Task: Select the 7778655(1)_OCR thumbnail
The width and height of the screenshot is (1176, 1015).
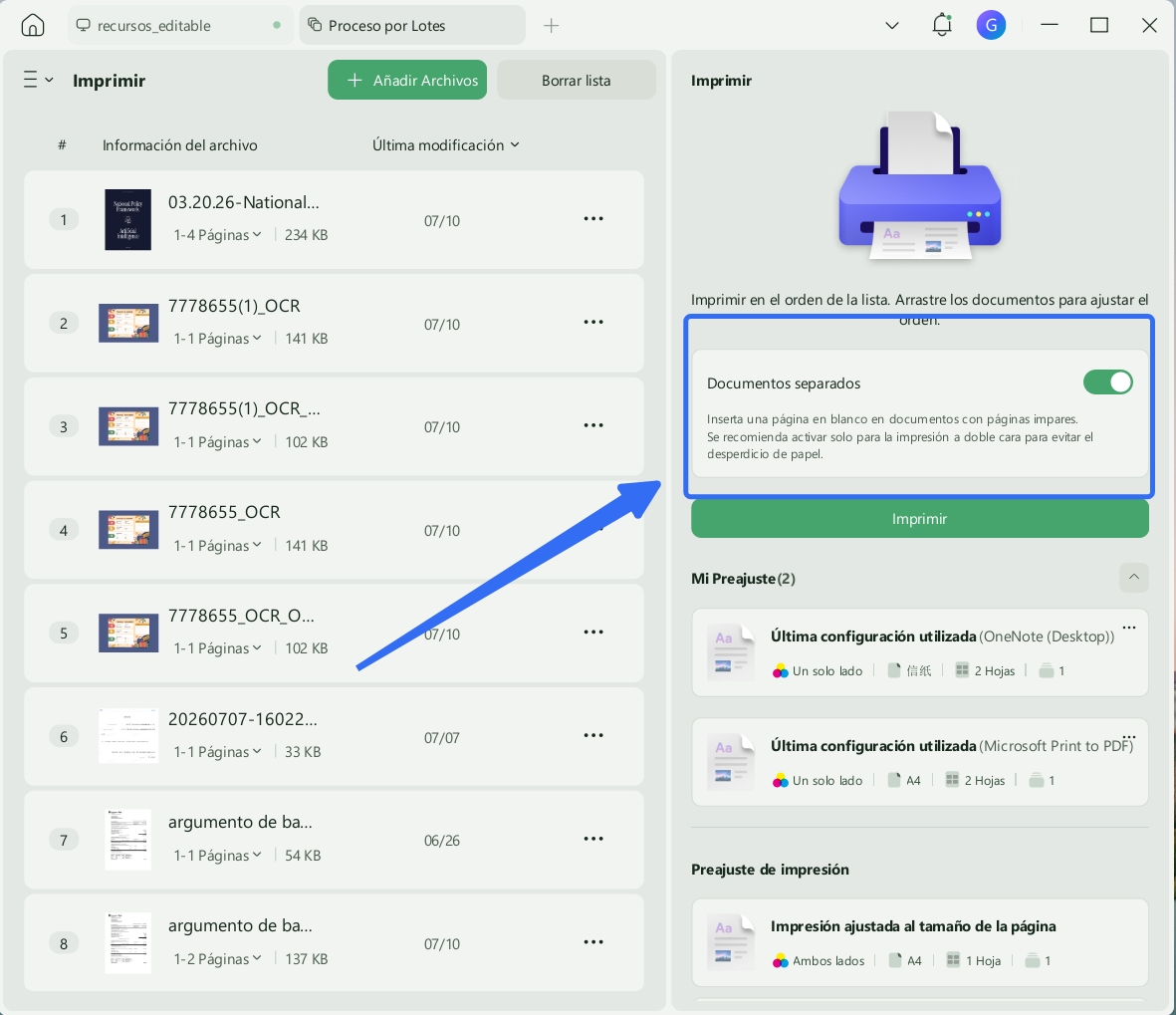Action: point(128,323)
